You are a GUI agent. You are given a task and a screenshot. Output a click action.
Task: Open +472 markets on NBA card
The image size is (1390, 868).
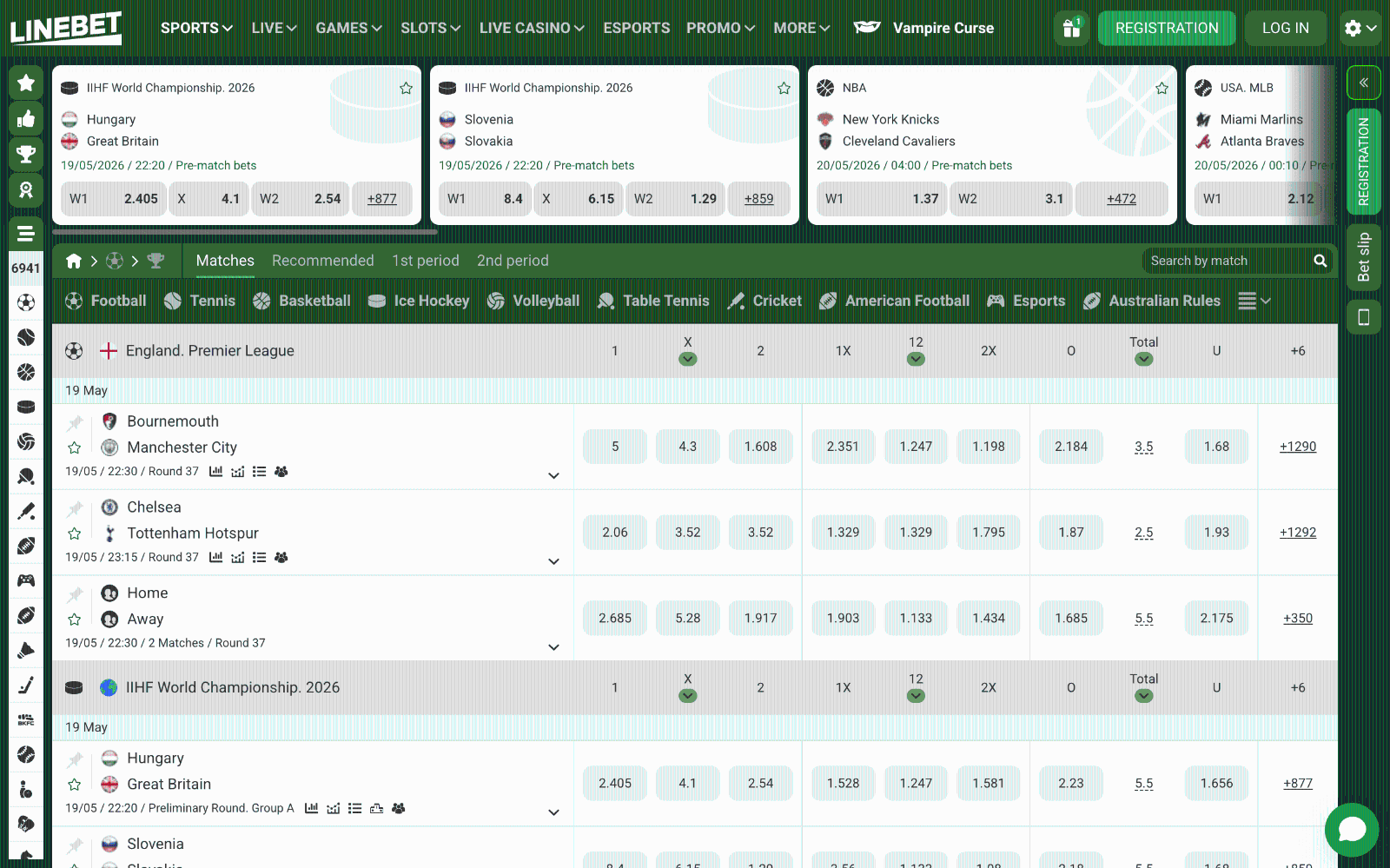pyautogui.click(x=1122, y=199)
